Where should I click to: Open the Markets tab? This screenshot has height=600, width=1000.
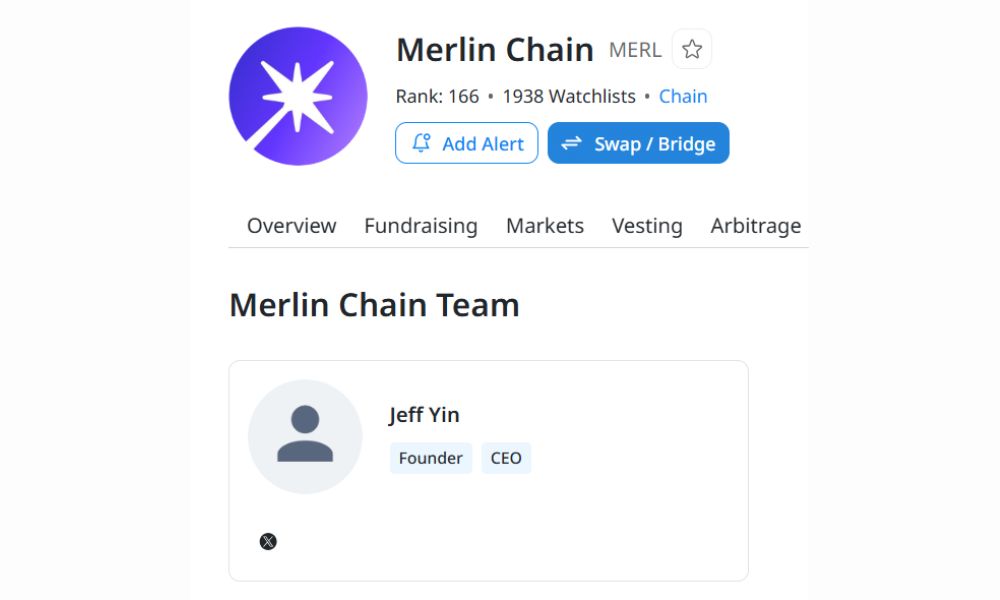tap(545, 226)
